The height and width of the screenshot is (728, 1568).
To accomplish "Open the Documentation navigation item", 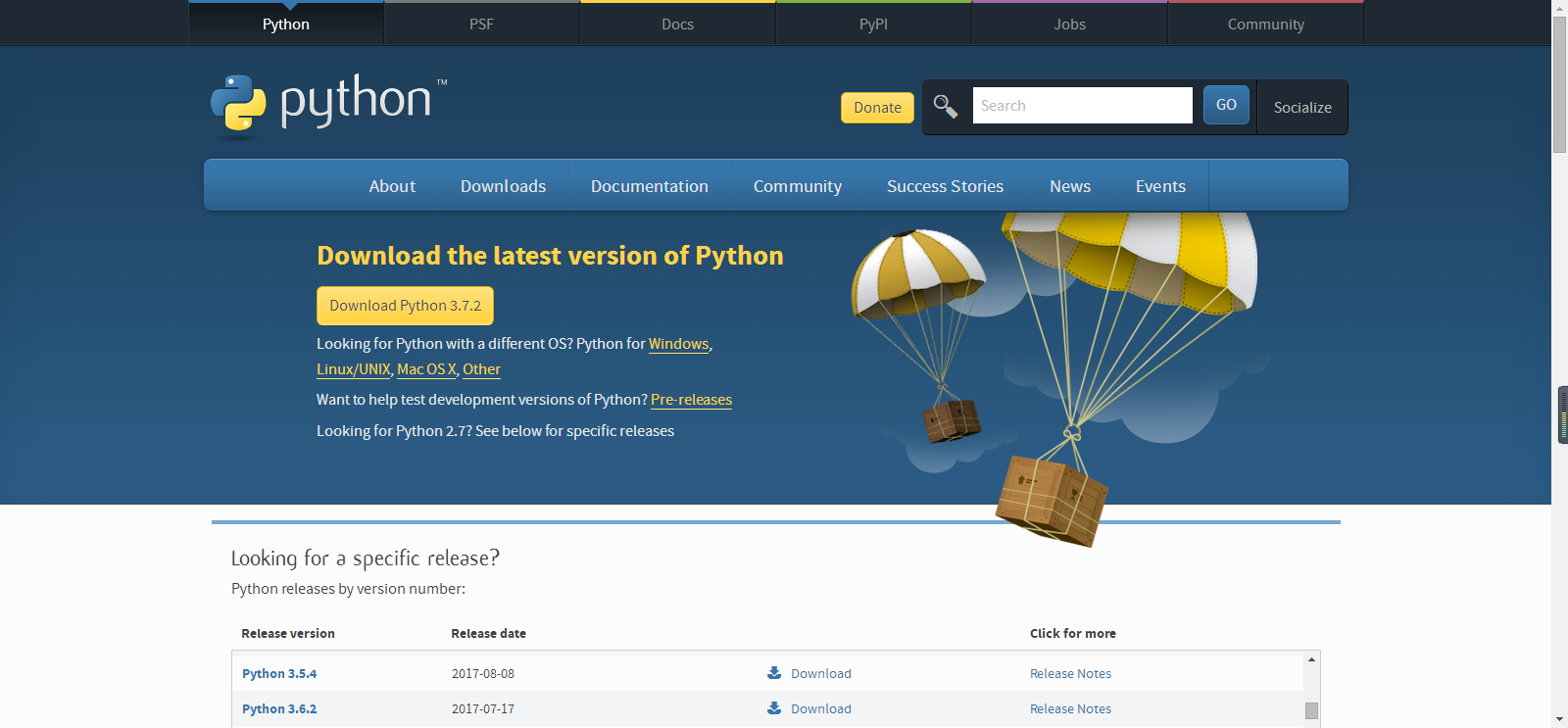I will pos(650,186).
